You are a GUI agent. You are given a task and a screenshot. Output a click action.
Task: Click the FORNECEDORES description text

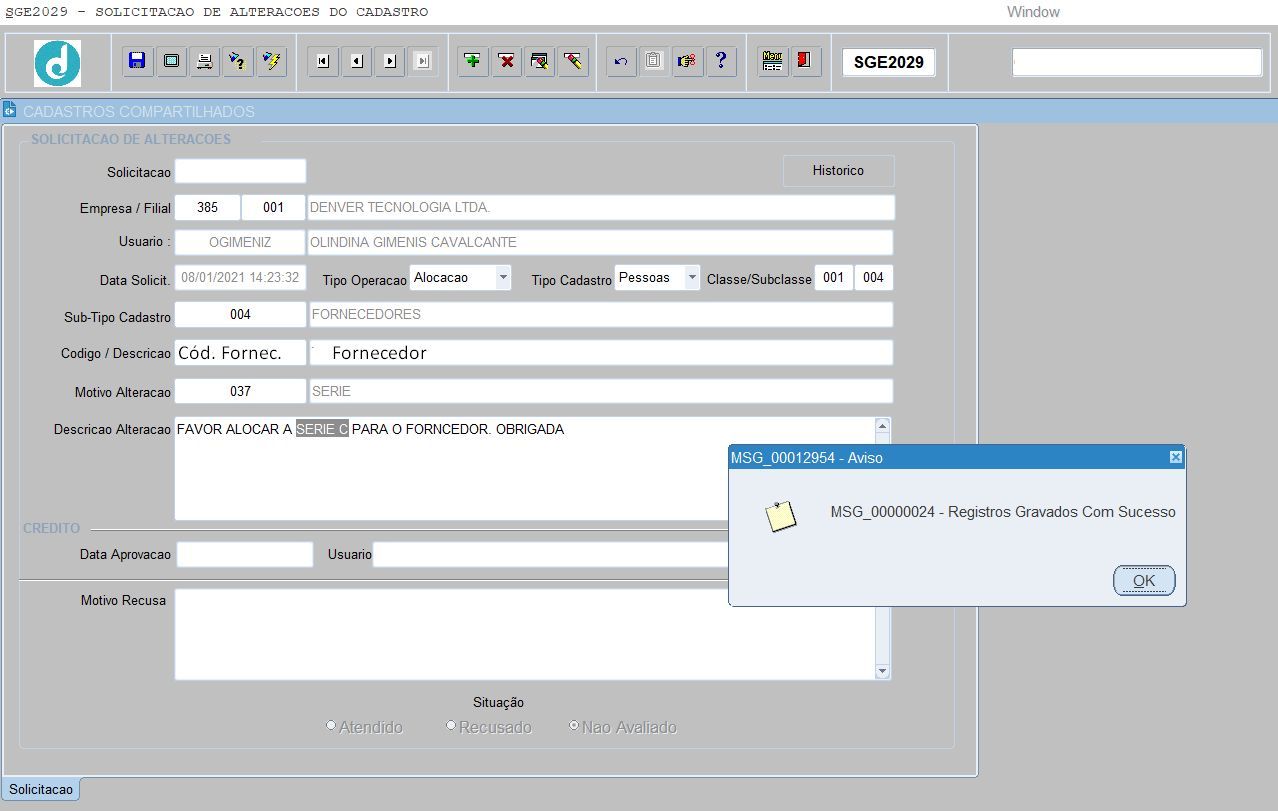[x=366, y=314]
